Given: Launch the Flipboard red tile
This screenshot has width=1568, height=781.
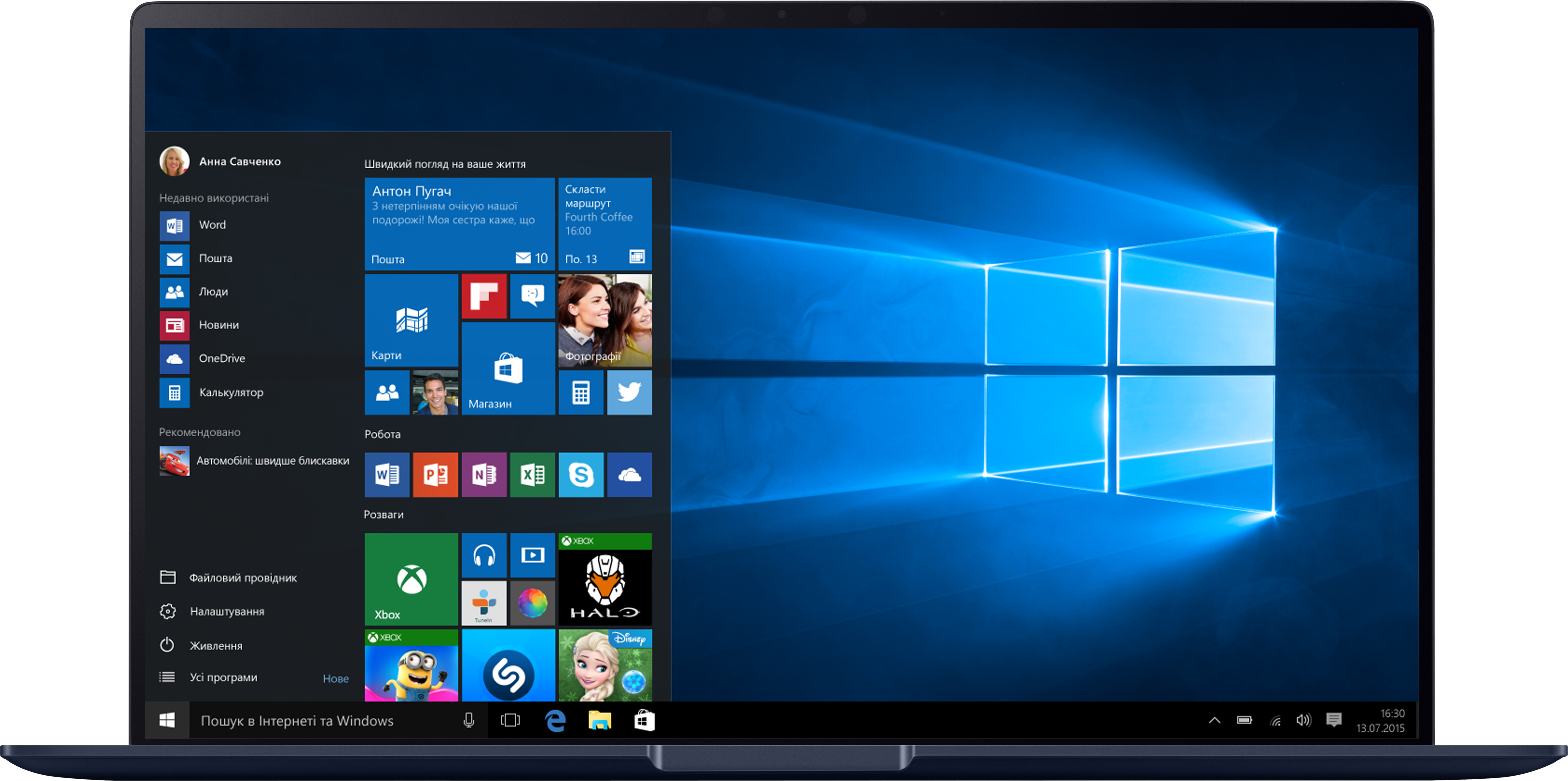Looking at the screenshot, I should coord(484,296).
